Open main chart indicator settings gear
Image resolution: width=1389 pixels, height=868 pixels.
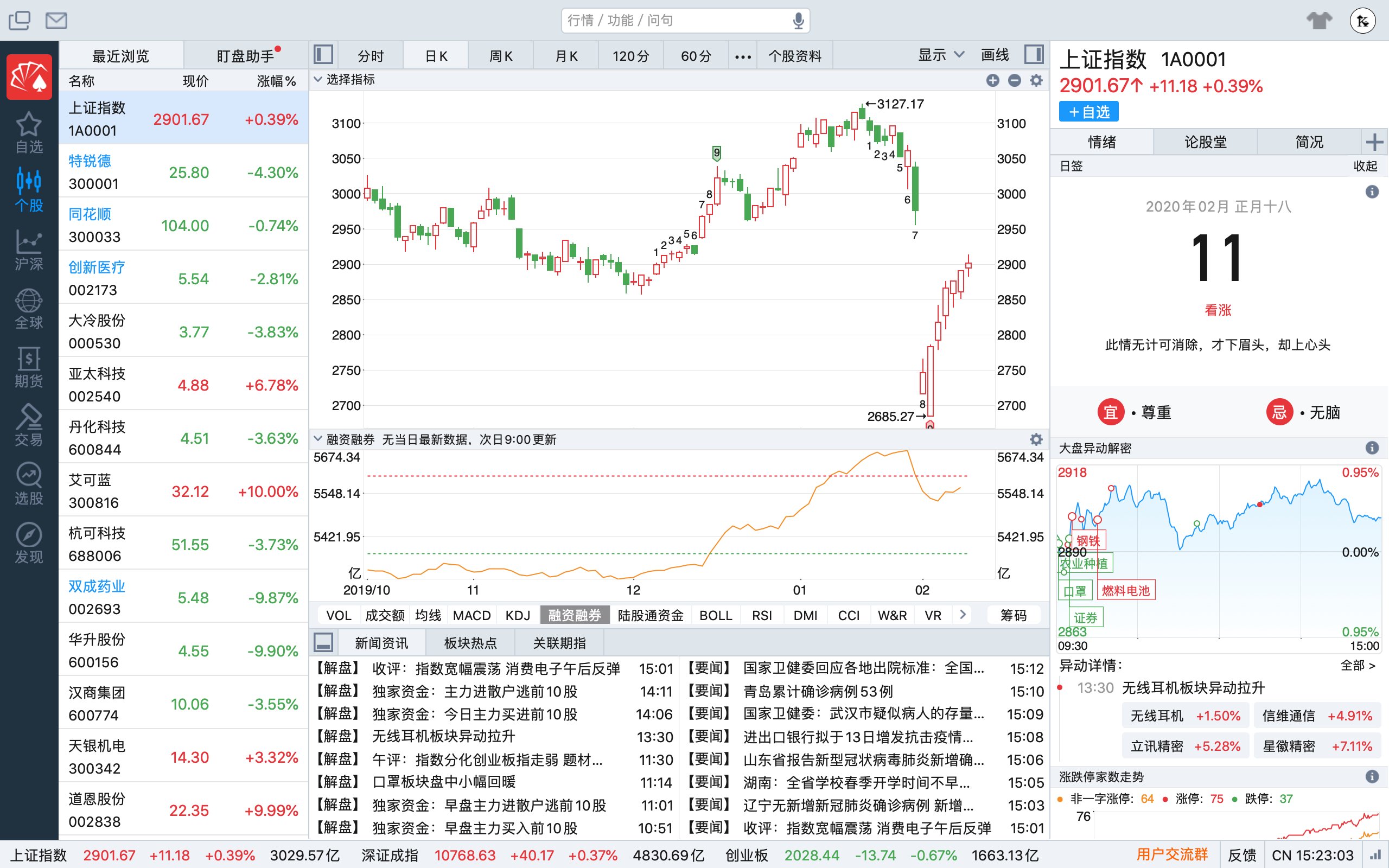pyautogui.click(x=1036, y=80)
